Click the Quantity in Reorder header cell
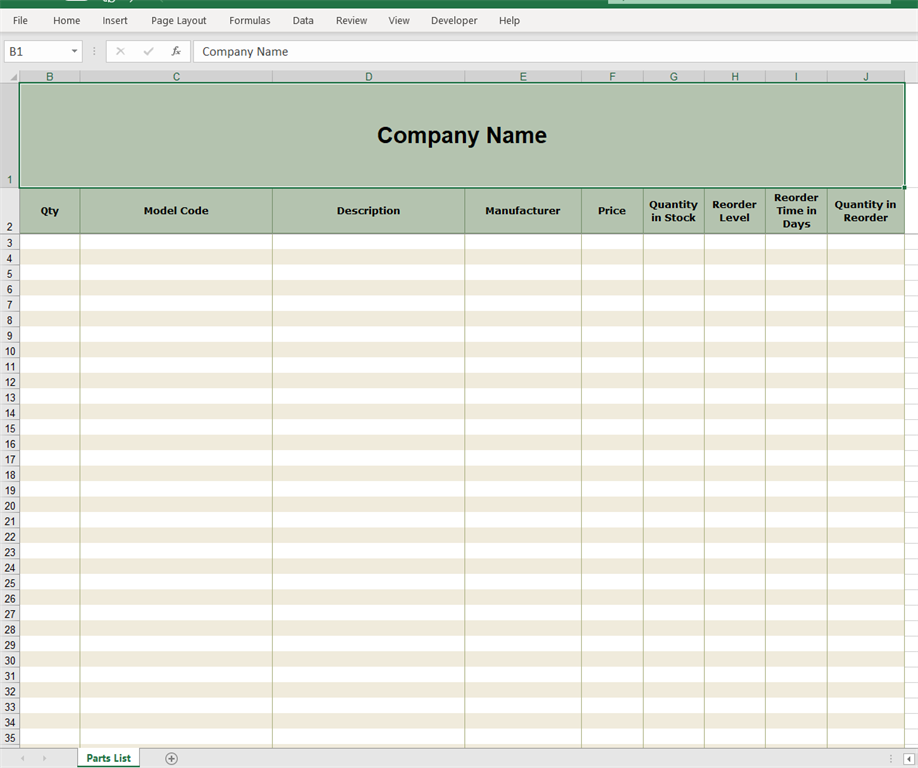This screenshot has height=768, width=918. coord(866,211)
